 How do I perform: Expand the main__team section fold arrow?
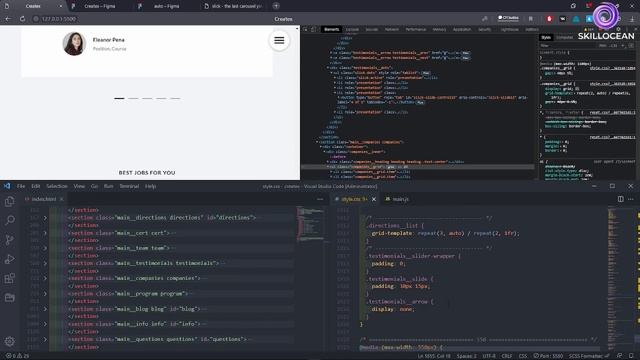[45, 248]
